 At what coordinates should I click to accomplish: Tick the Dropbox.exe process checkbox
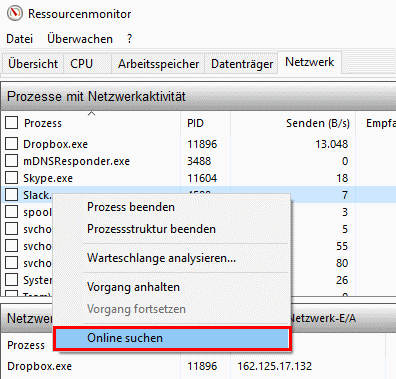click(12, 144)
